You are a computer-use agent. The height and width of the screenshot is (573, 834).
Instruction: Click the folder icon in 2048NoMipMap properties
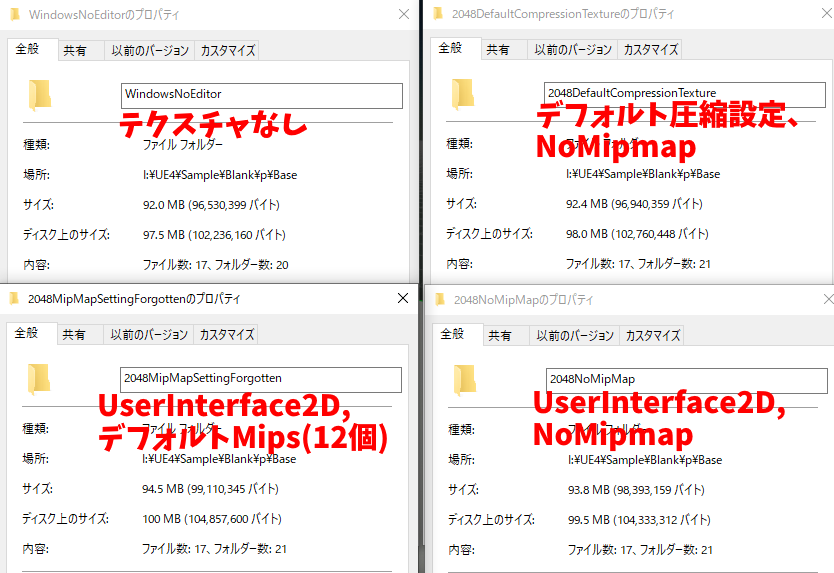(464, 380)
